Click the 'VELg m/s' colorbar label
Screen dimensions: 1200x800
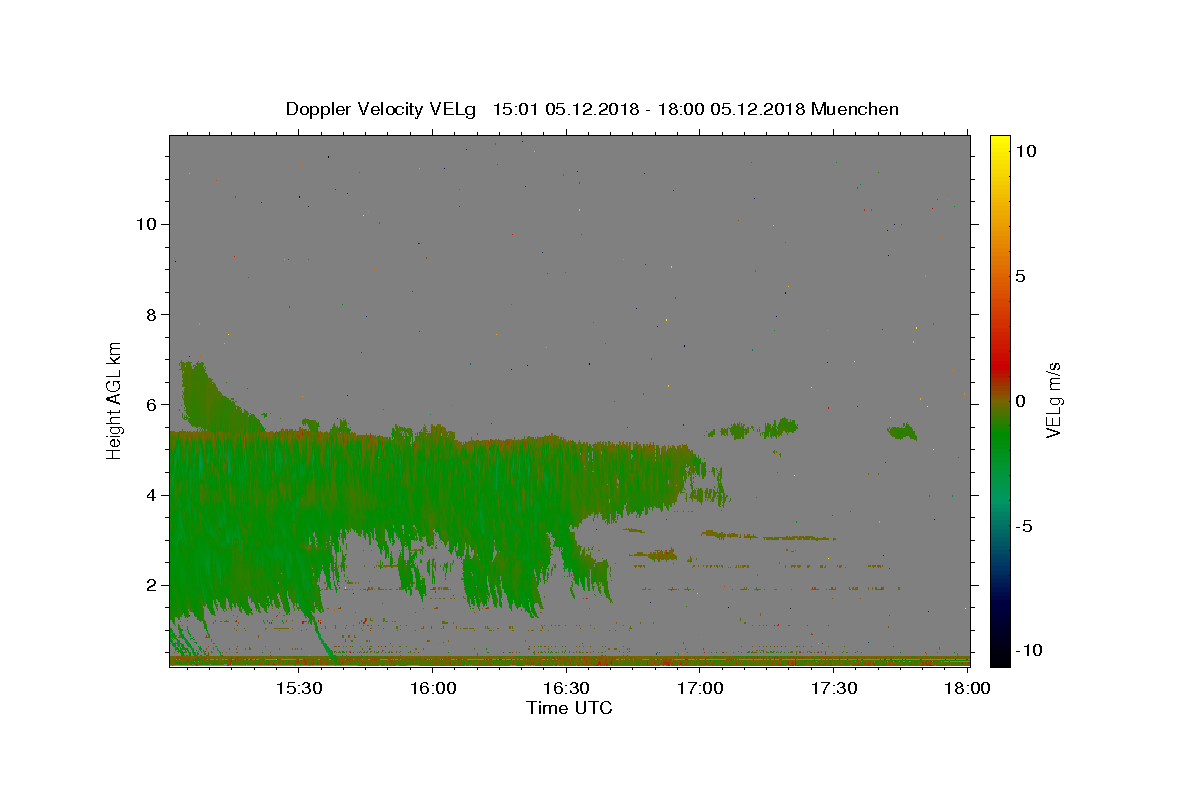pyautogui.click(x=1053, y=400)
